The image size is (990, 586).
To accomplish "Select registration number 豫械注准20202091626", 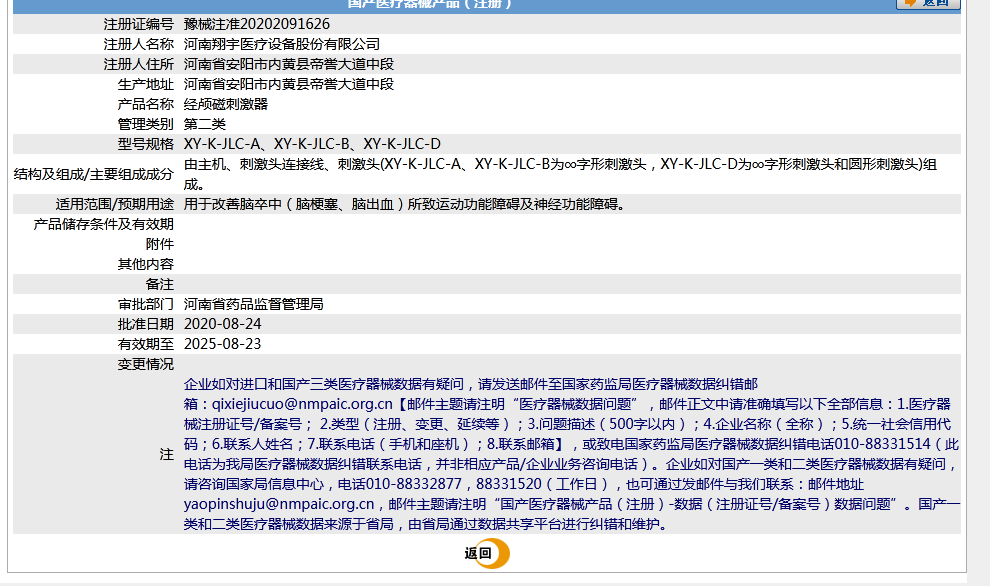I will (256, 24).
